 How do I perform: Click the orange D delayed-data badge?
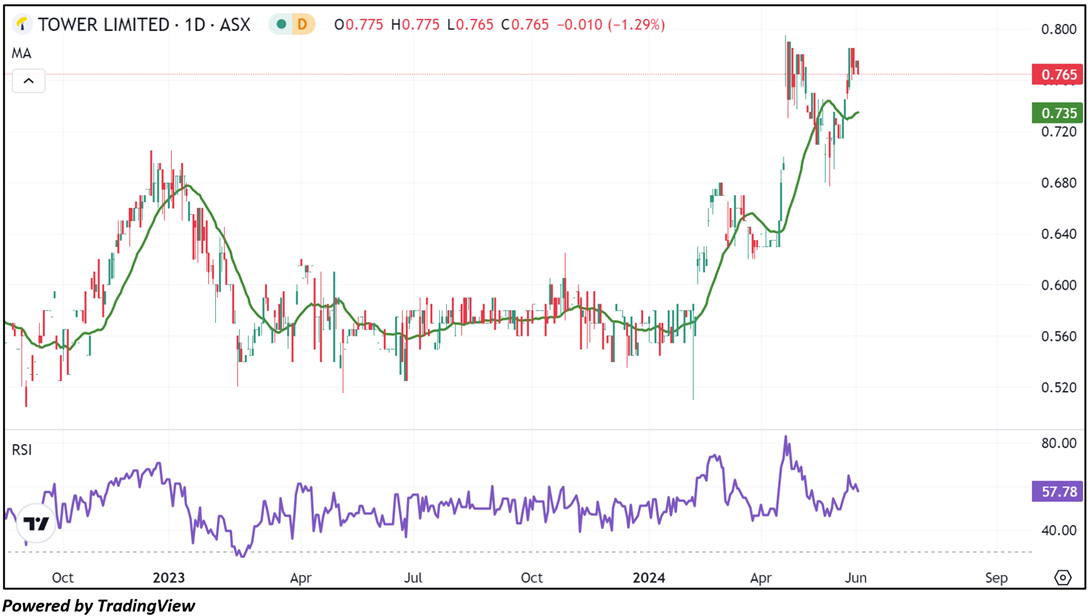coord(302,24)
